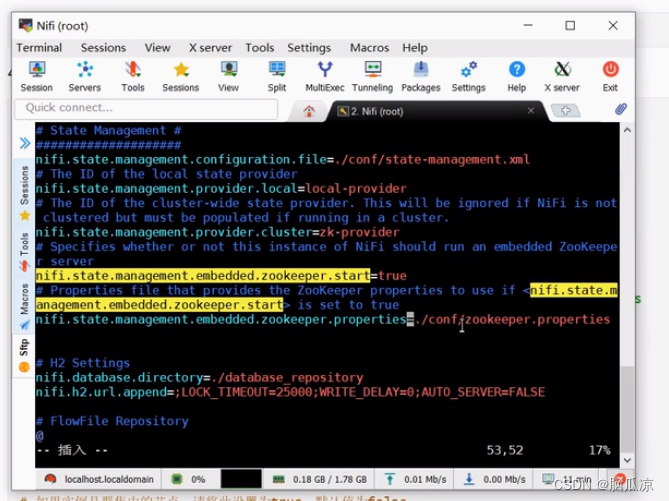
Task: Click the cursor position '53,52' indicator
Action: point(505,450)
